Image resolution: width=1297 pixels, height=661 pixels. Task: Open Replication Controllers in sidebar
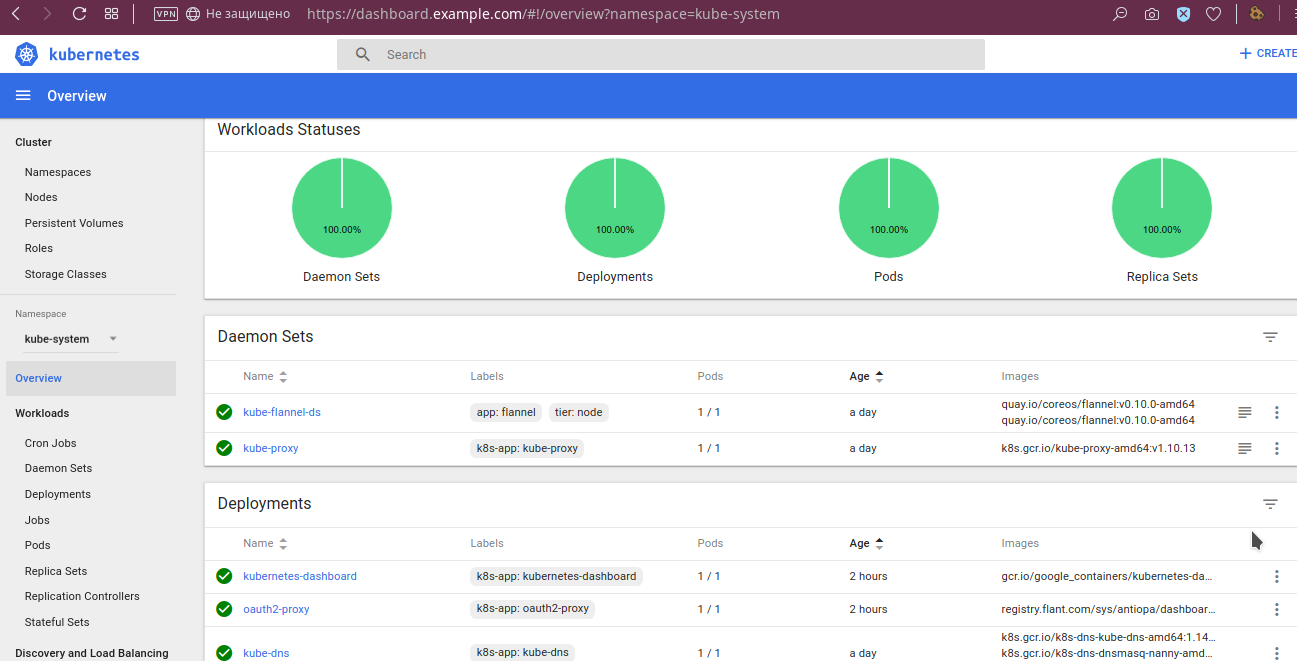click(82, 596)
